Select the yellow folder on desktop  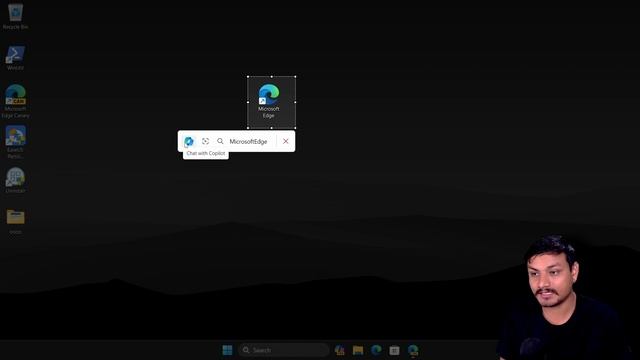pos(16,222)
